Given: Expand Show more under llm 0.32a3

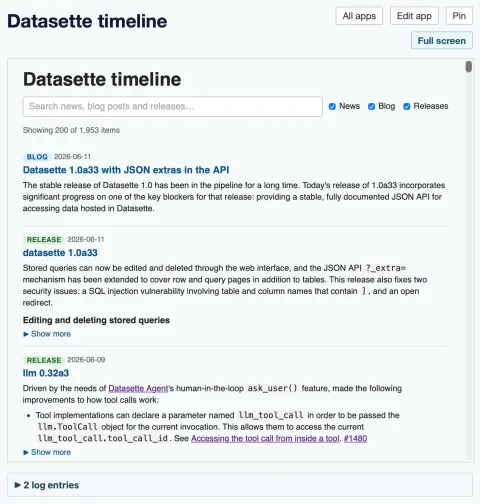Looking at the screenshot, I should [47, 452].
